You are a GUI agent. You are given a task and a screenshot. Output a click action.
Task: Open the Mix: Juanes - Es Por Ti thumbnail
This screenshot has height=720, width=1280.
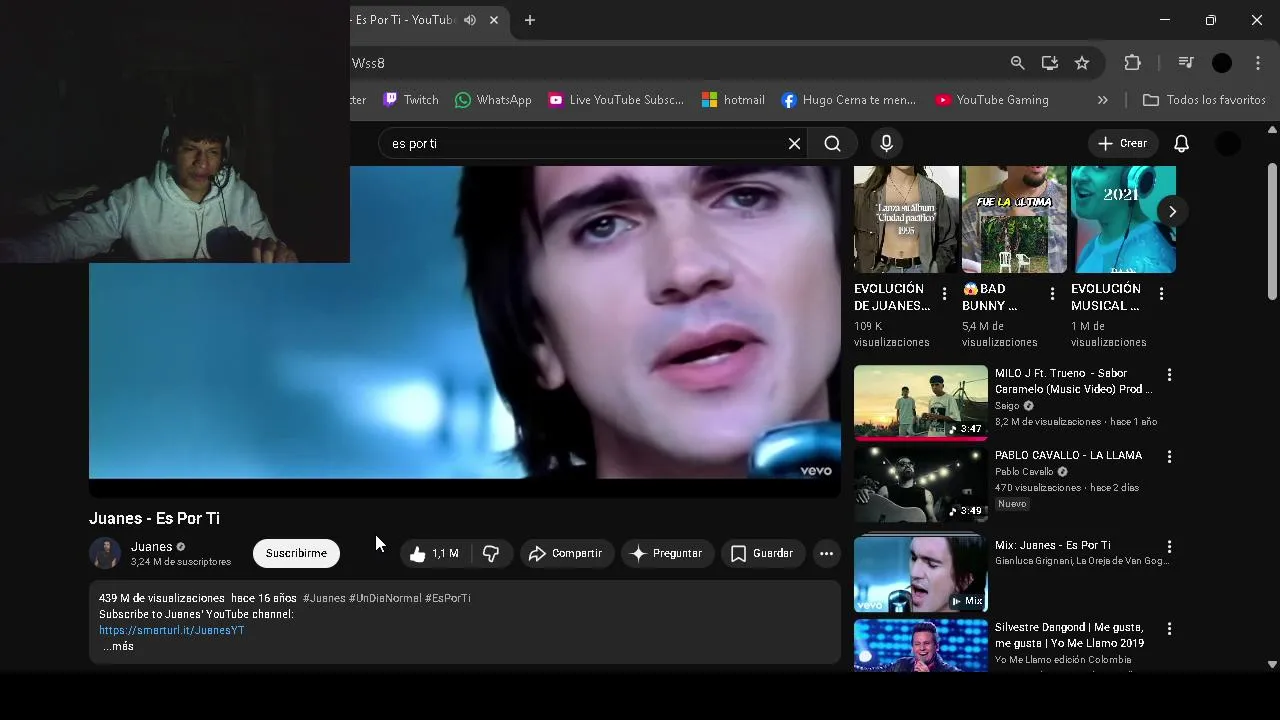921,574
